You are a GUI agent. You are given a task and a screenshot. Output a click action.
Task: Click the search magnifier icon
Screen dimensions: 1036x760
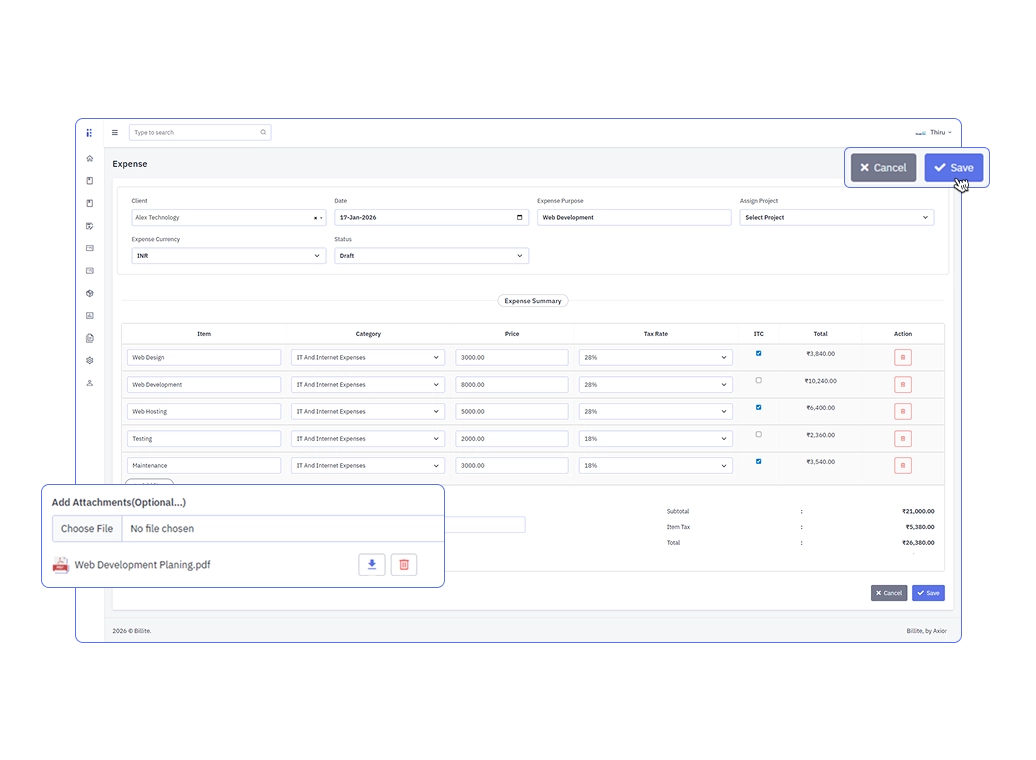coord(263,132)
